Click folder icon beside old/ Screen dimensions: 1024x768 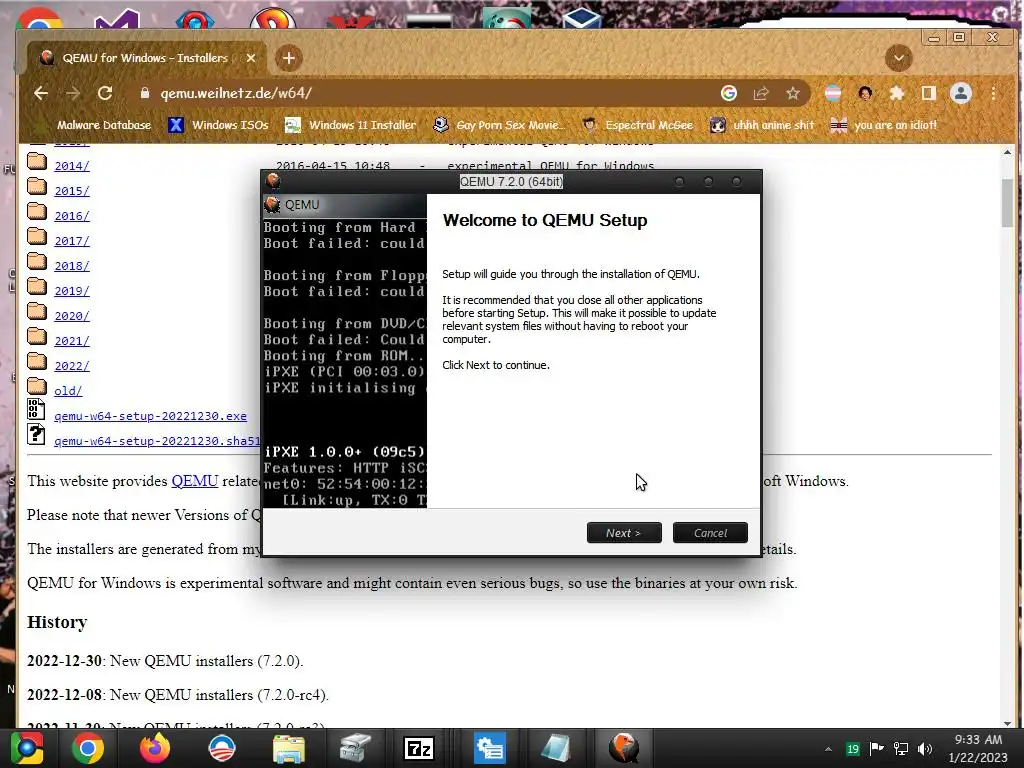(x=37, y=387)
